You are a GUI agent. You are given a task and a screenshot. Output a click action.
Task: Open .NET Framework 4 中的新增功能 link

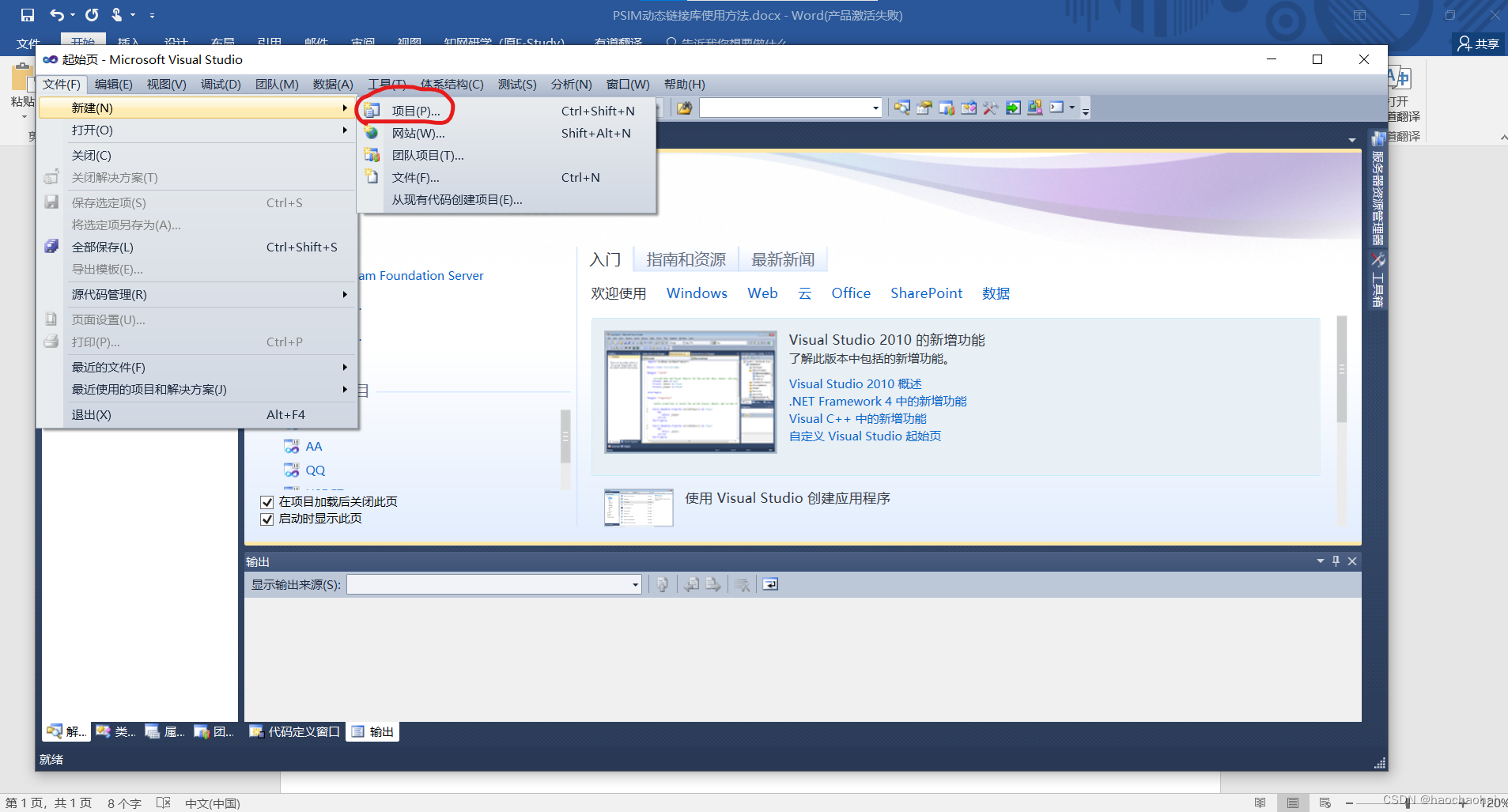(878, 401)
